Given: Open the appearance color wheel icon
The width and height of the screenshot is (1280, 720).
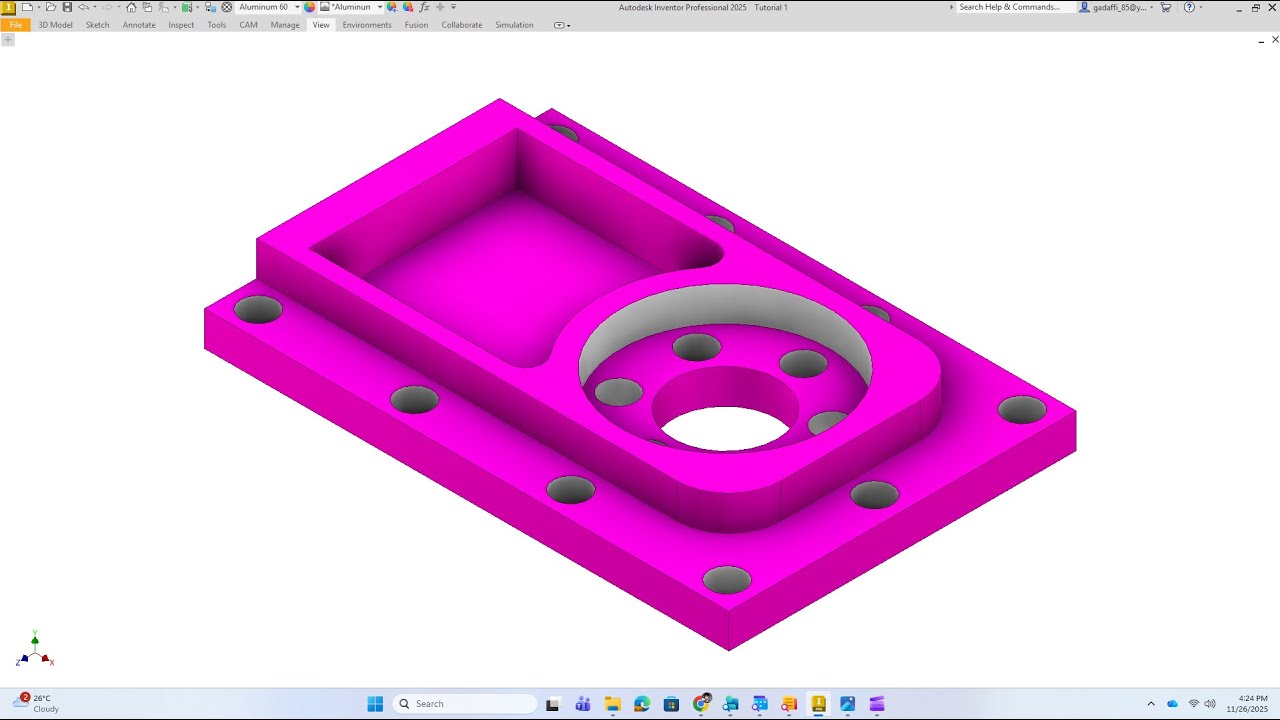Looking at the screenshot, I should (310, 7).
